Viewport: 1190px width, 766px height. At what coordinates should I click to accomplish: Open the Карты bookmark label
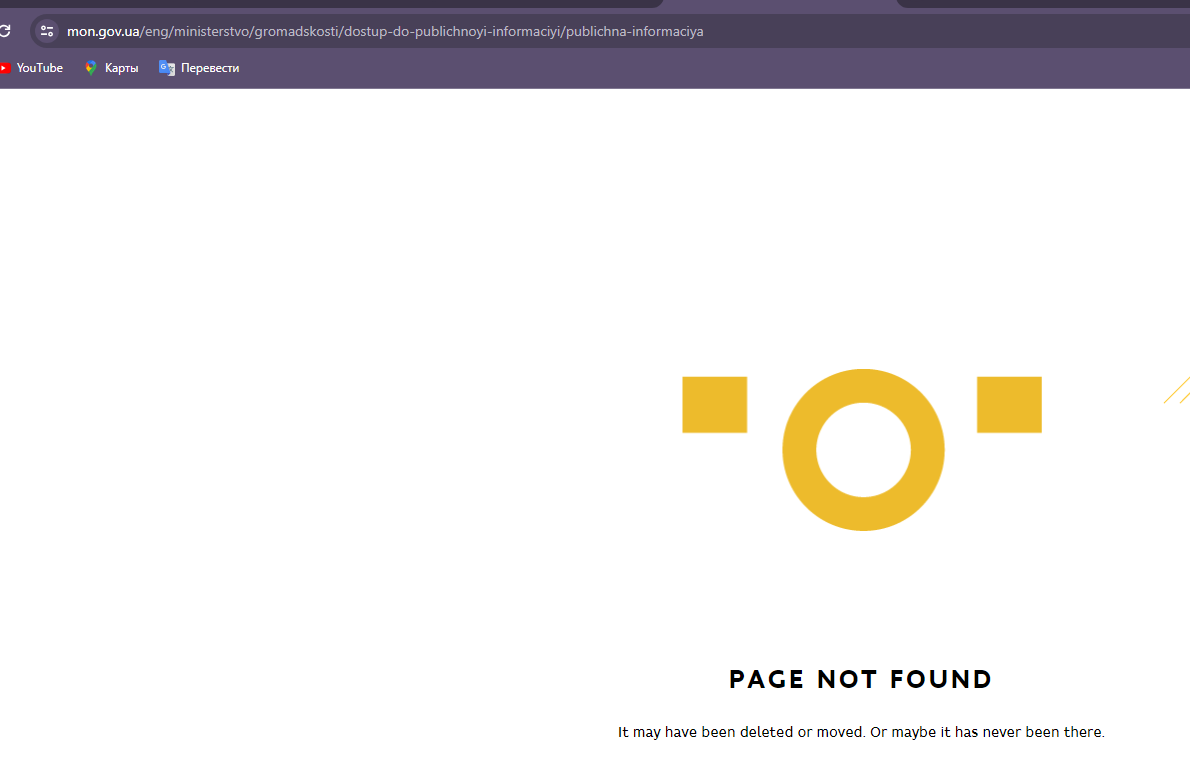tap(121, 68)
